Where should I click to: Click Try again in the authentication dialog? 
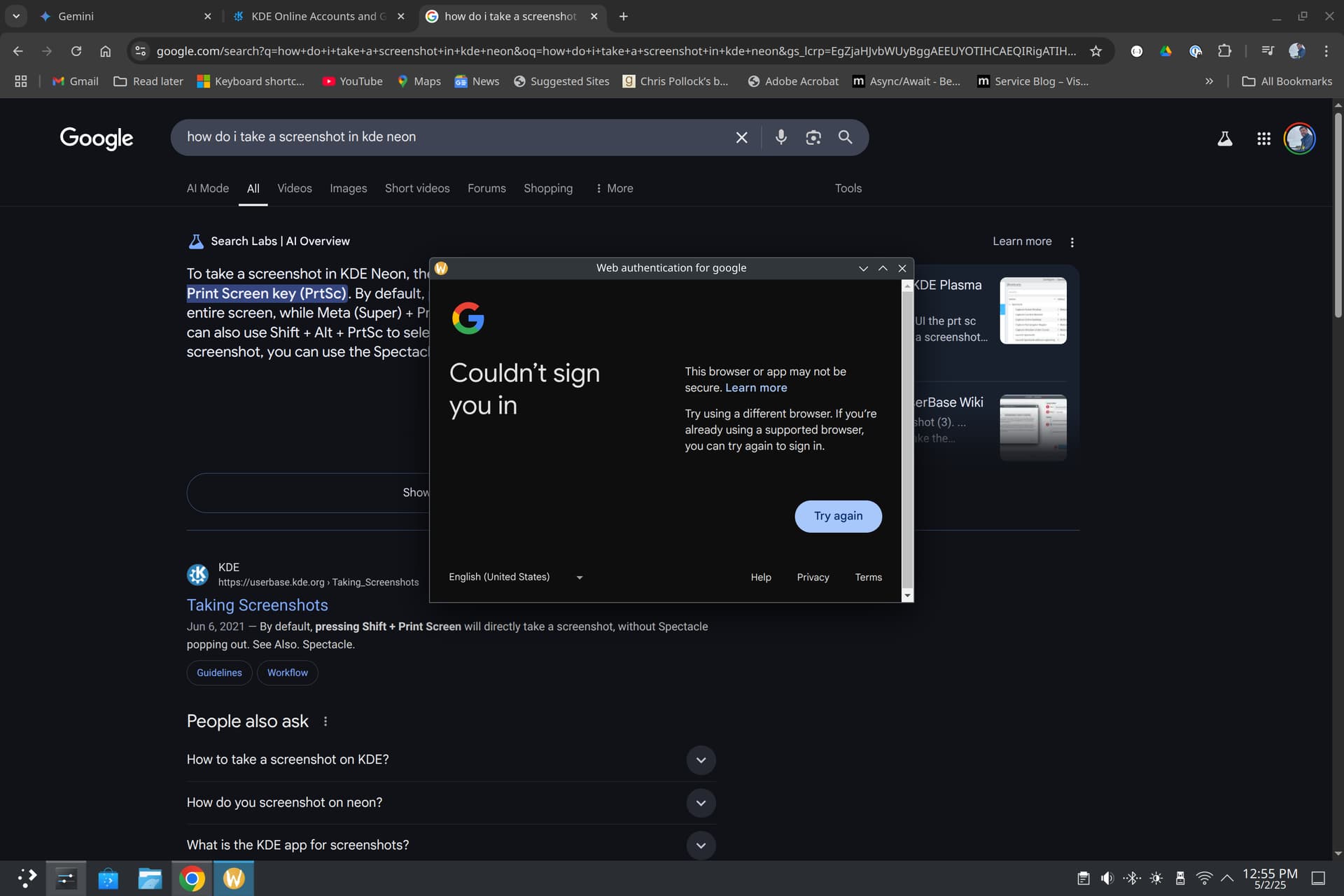838,516
